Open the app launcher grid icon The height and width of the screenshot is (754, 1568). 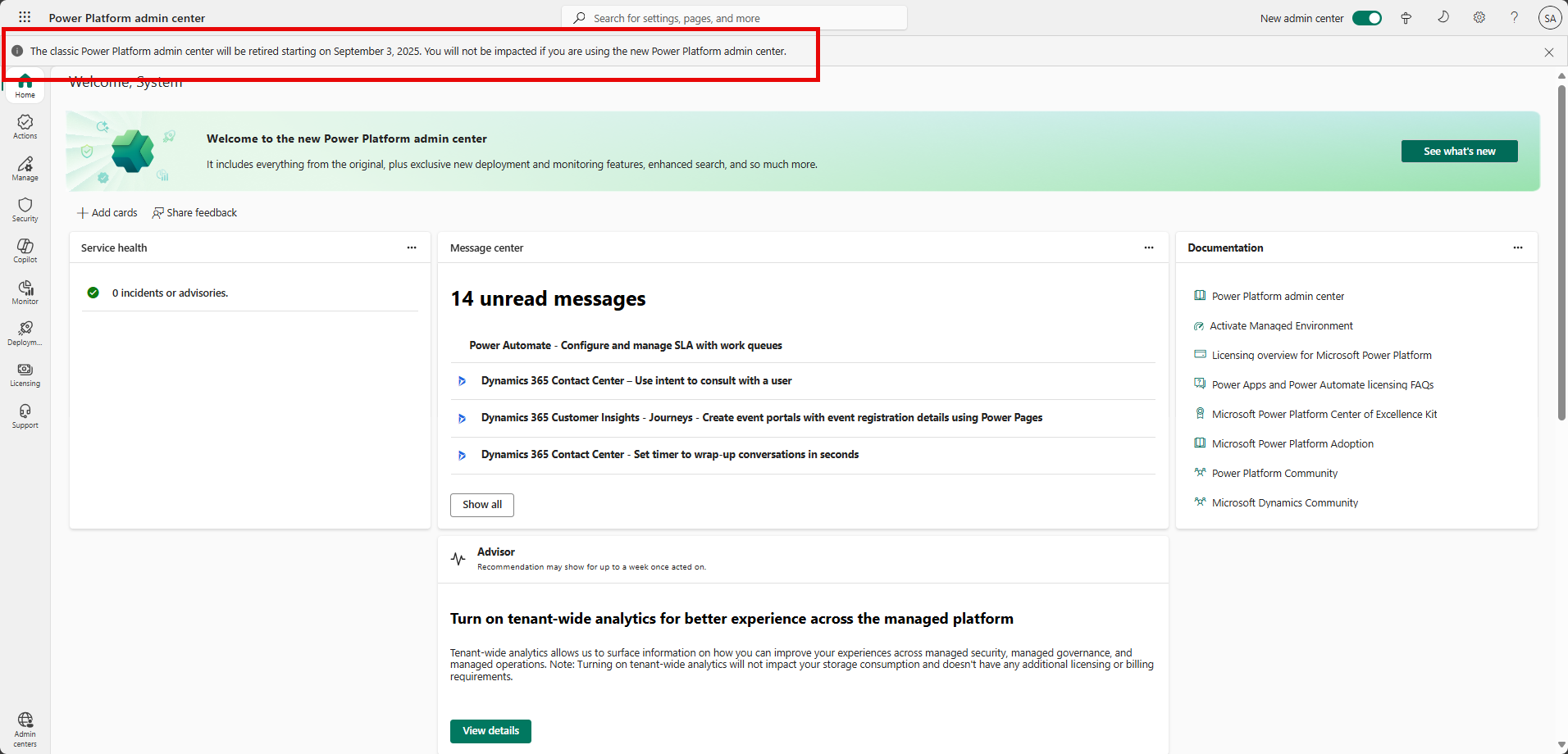point(25,17)
